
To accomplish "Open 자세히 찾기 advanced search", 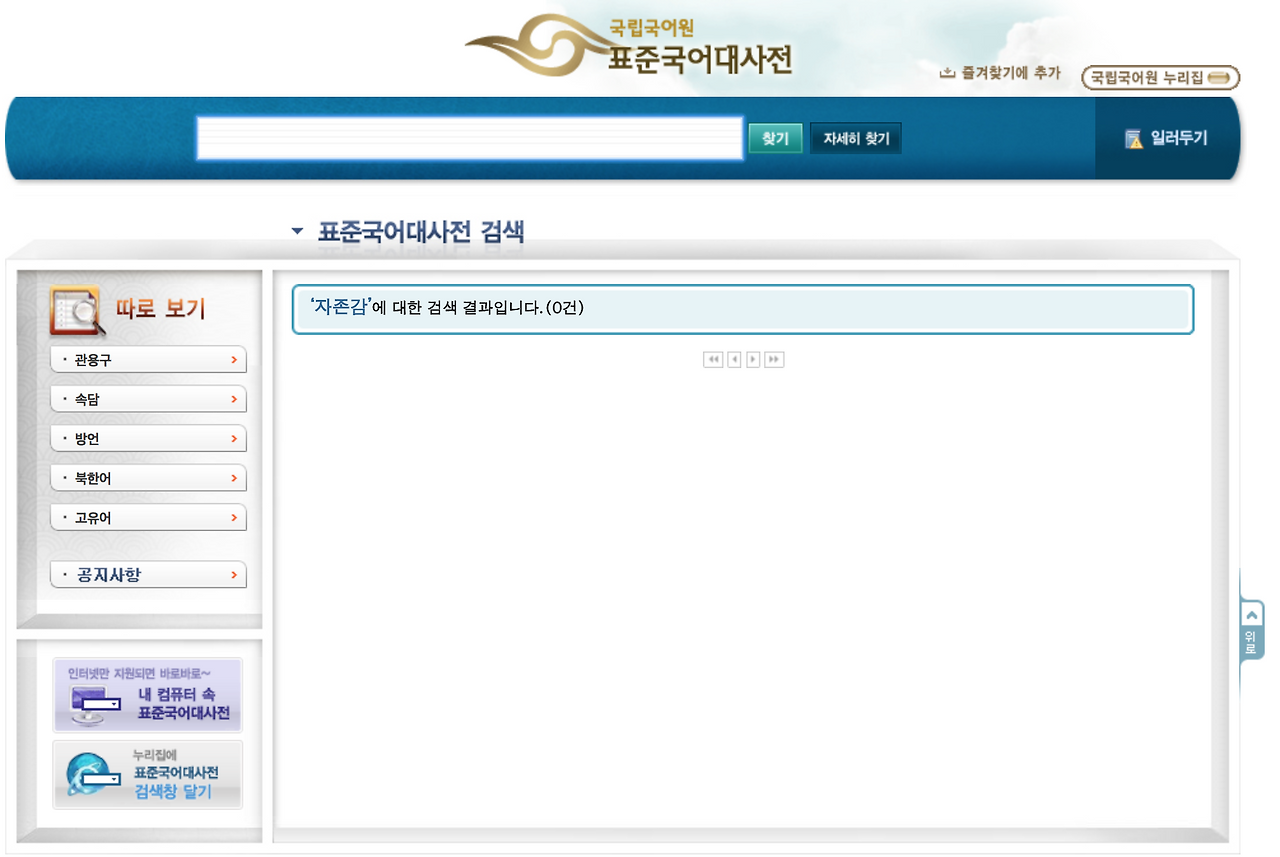I will (855, 138).
